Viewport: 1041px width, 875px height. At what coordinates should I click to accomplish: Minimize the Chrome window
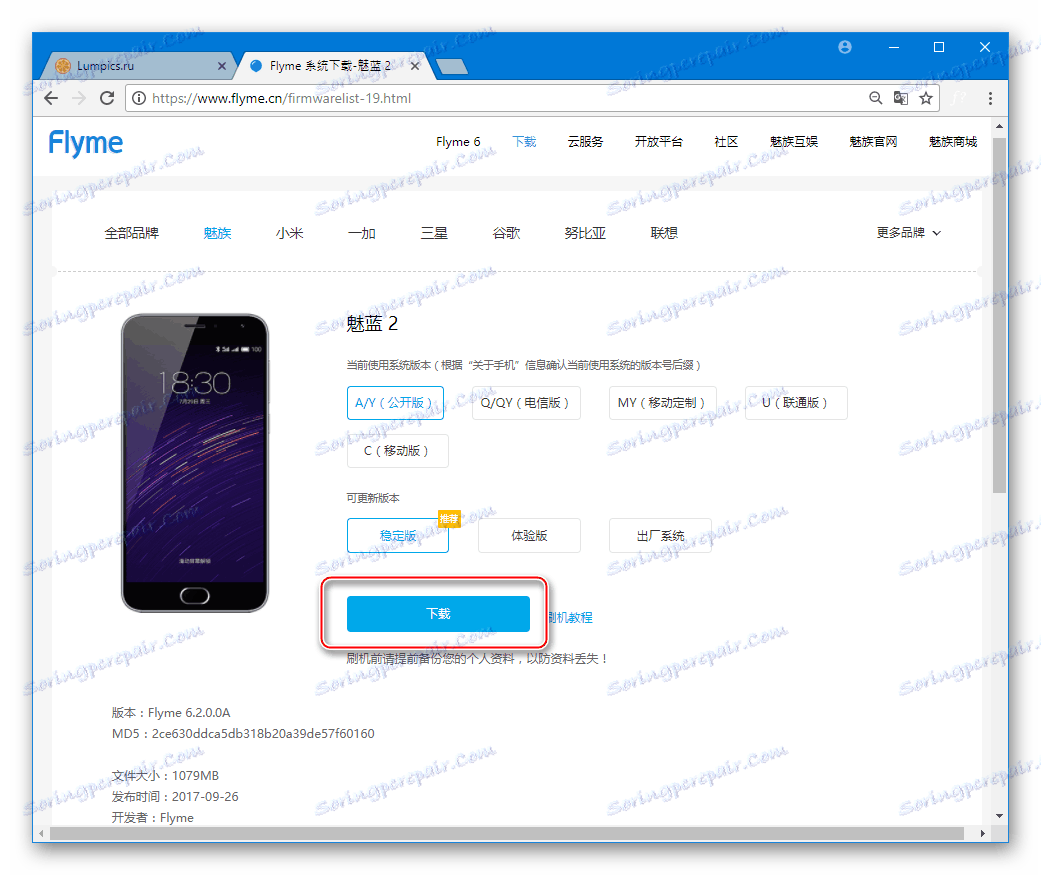894,47
